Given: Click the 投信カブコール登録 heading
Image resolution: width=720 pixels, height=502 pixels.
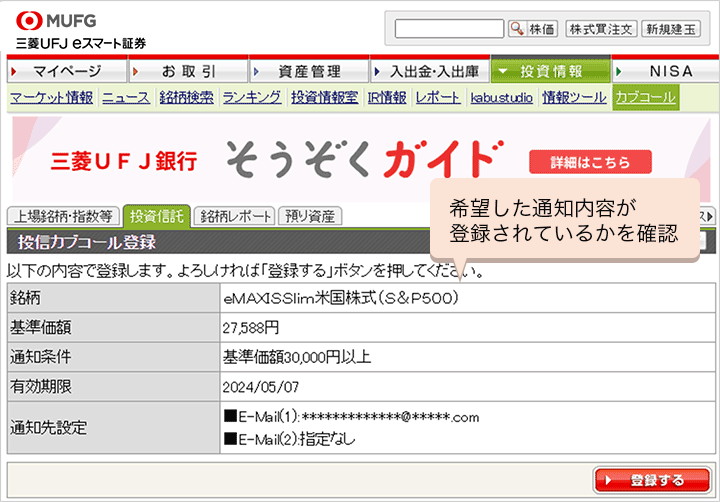Looking at the screenshot, I should (87, 242).
